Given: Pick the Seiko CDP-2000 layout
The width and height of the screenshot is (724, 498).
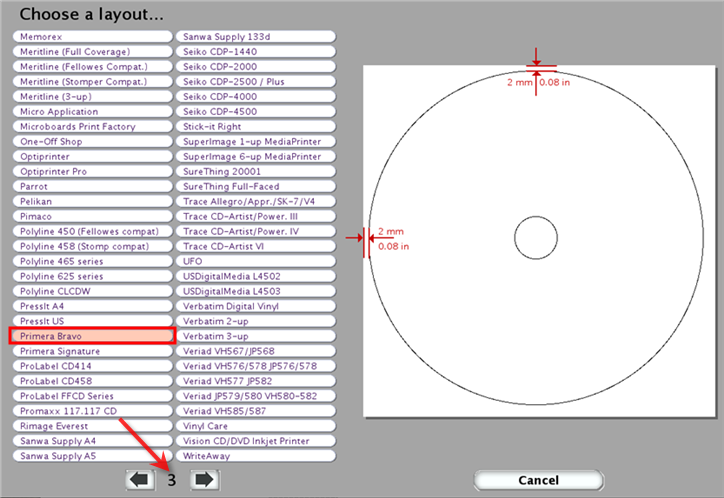Looking at the screenshot, I should pos(256,66).
